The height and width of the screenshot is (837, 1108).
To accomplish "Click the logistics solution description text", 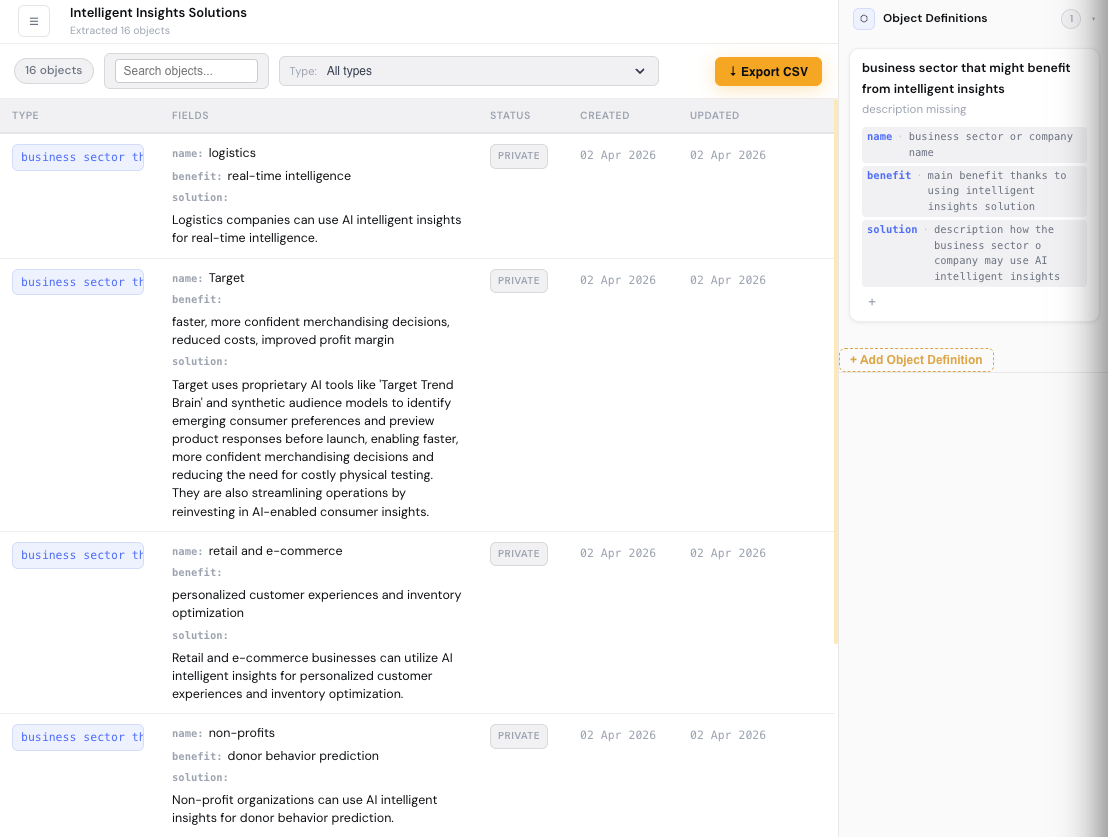I will [x=317, y=229].
